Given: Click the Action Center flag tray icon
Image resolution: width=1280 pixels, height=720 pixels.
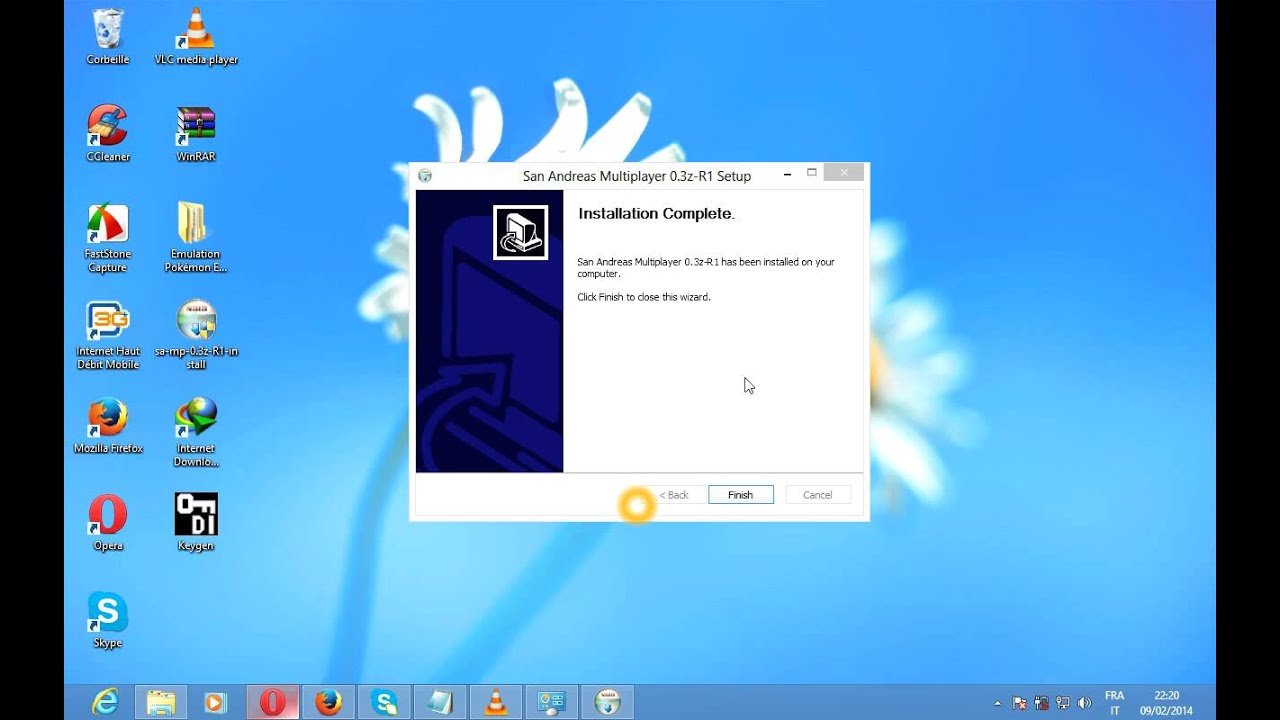Looking at the screenshot, I should point(1020,703).
